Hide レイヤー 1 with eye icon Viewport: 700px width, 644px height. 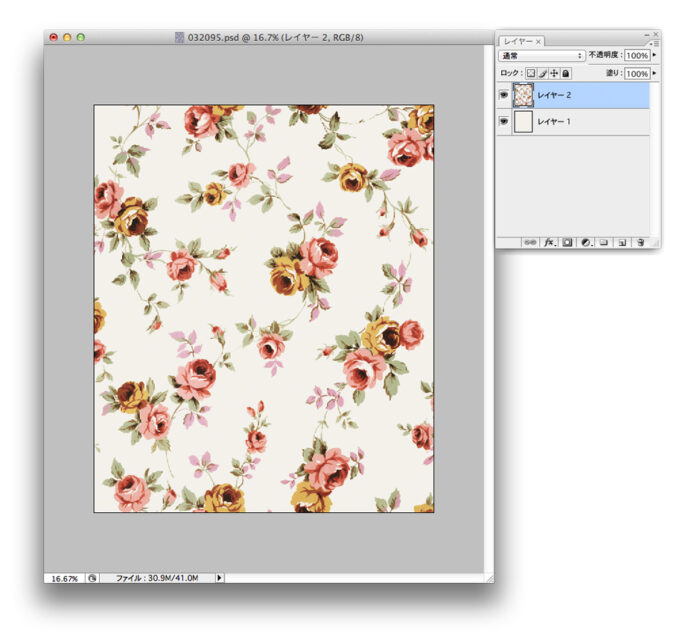(x=503, y=122)
